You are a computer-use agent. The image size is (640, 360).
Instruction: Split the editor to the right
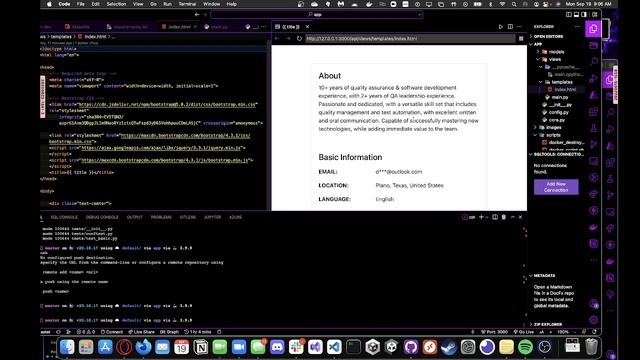tap(510, 27)
